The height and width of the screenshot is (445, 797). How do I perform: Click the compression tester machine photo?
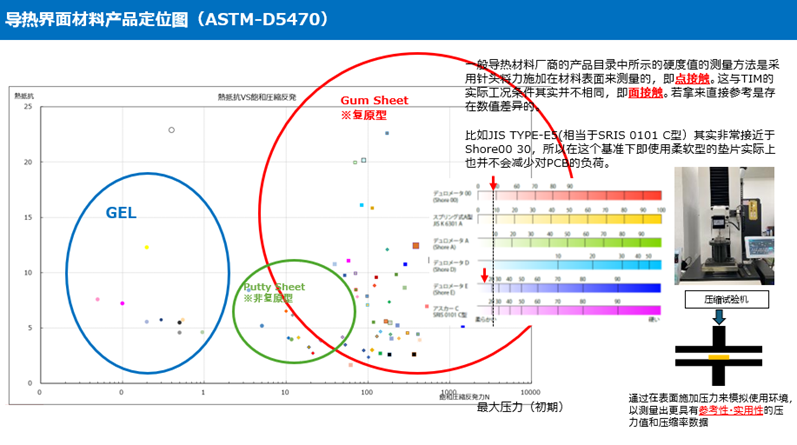click(723, 226)
